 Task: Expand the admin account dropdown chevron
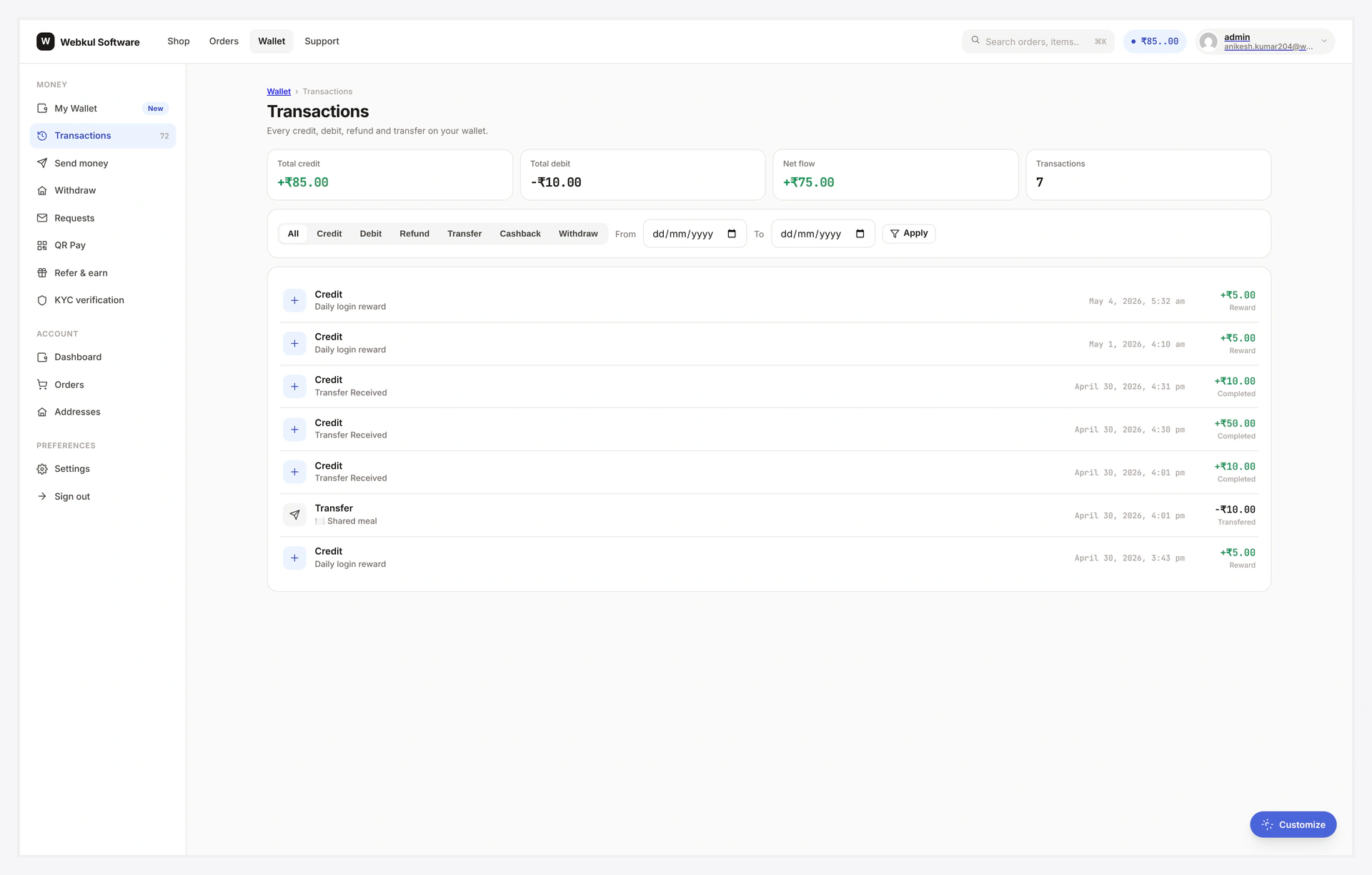(x=1324, y=41)
